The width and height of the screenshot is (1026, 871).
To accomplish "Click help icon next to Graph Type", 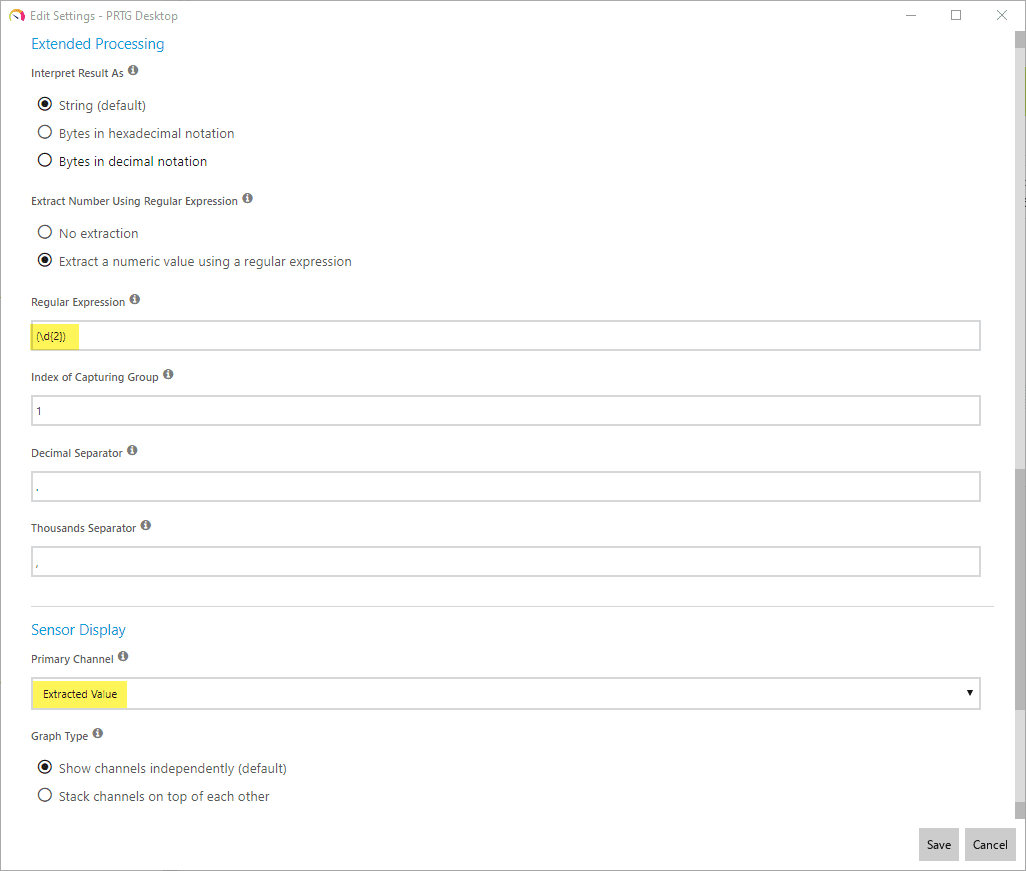I will (x=98, y=734).
